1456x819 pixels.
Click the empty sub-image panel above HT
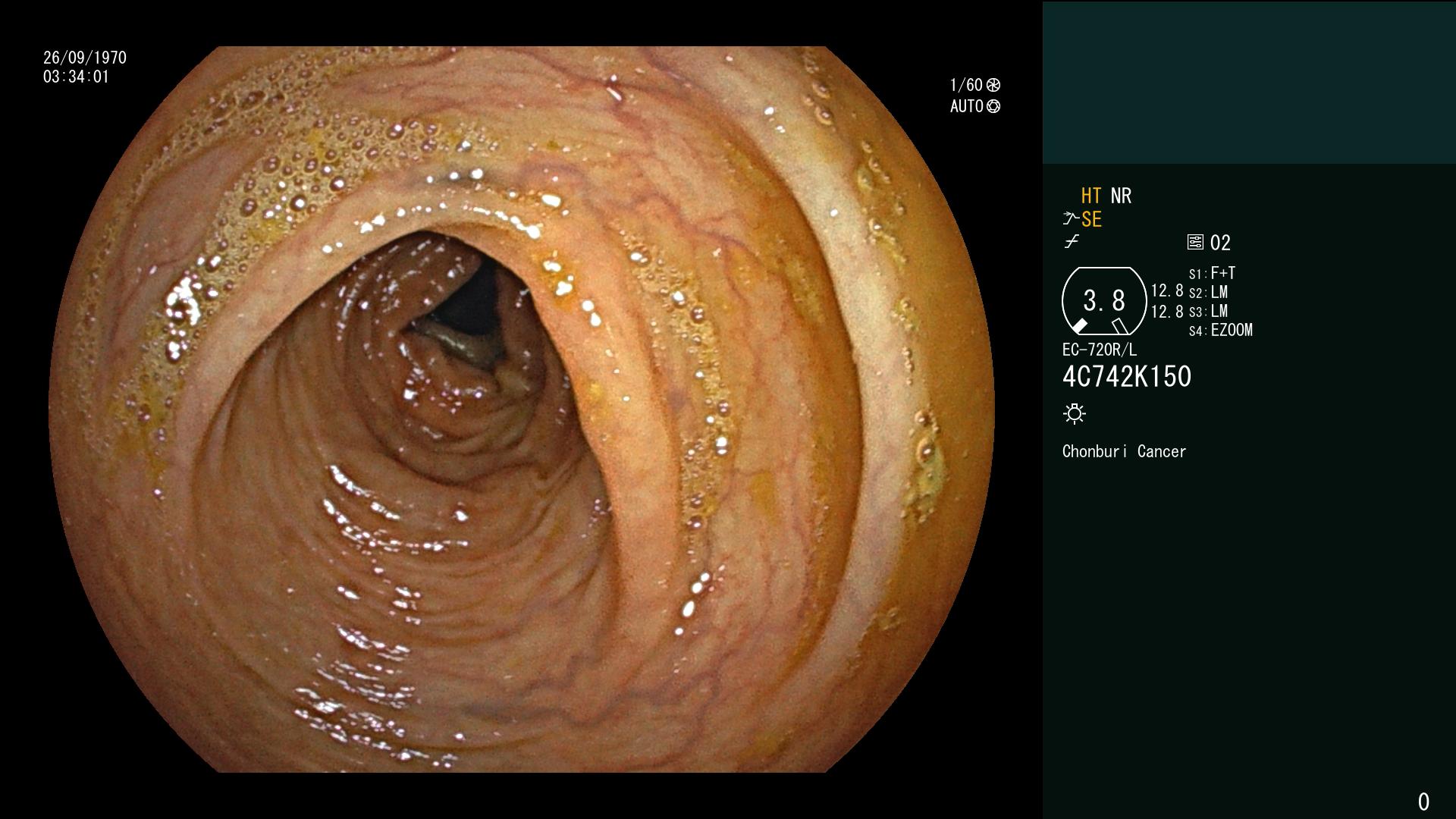pyautogui.click(x=1249, y=82)
